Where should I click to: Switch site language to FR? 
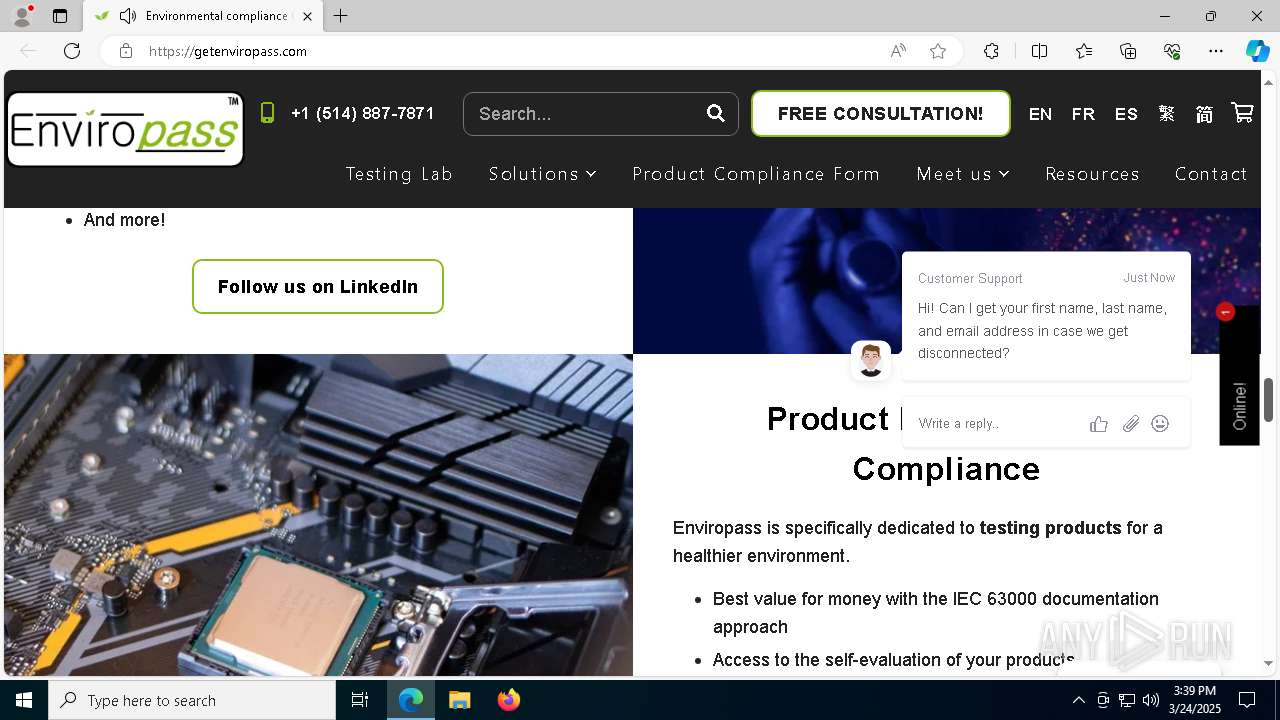[x=1083, y=114]
